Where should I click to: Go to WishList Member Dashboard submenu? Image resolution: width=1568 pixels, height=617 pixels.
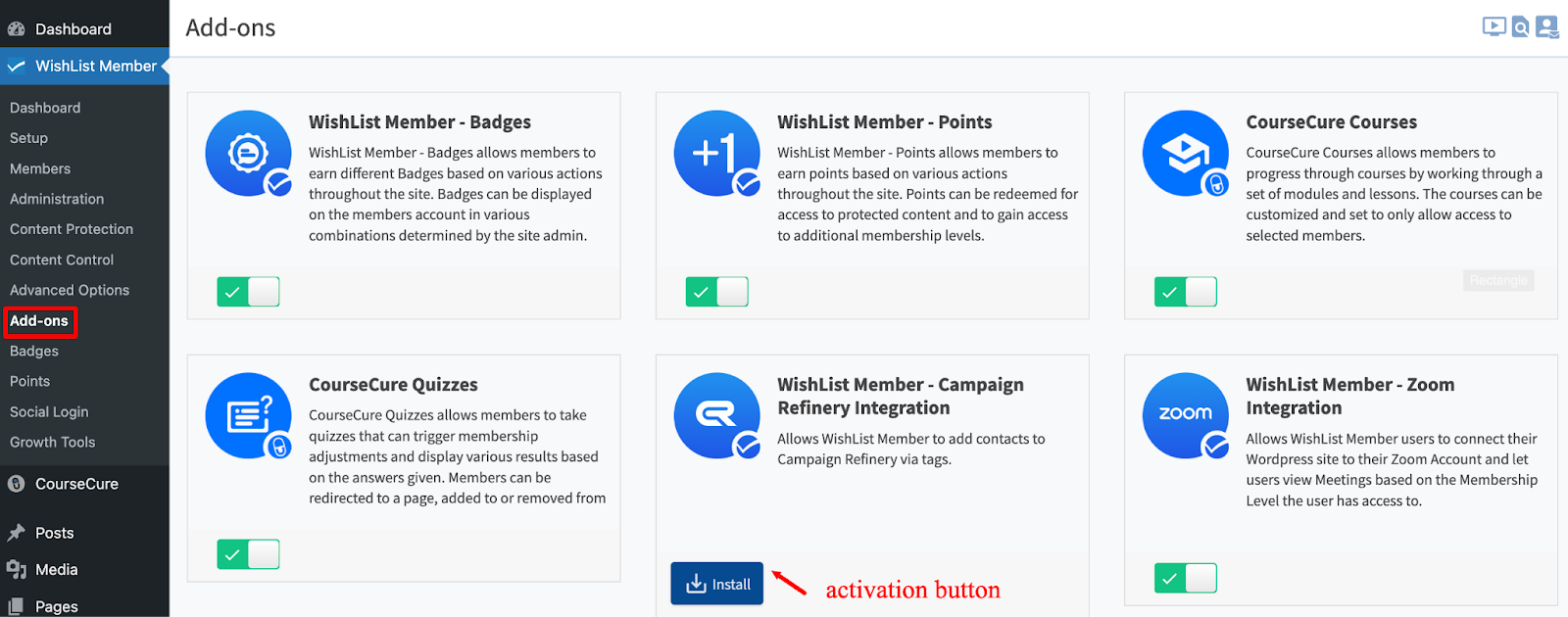45,108
